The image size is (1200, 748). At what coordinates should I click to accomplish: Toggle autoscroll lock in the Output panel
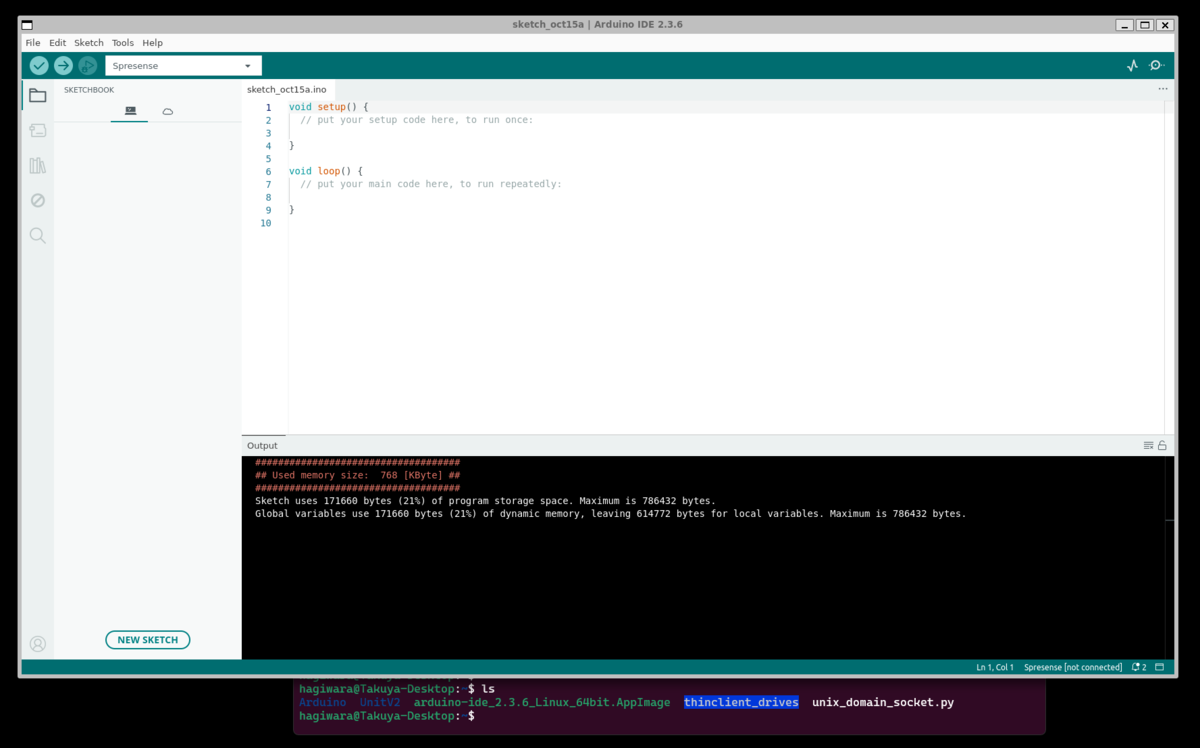tap(1161, 445)
